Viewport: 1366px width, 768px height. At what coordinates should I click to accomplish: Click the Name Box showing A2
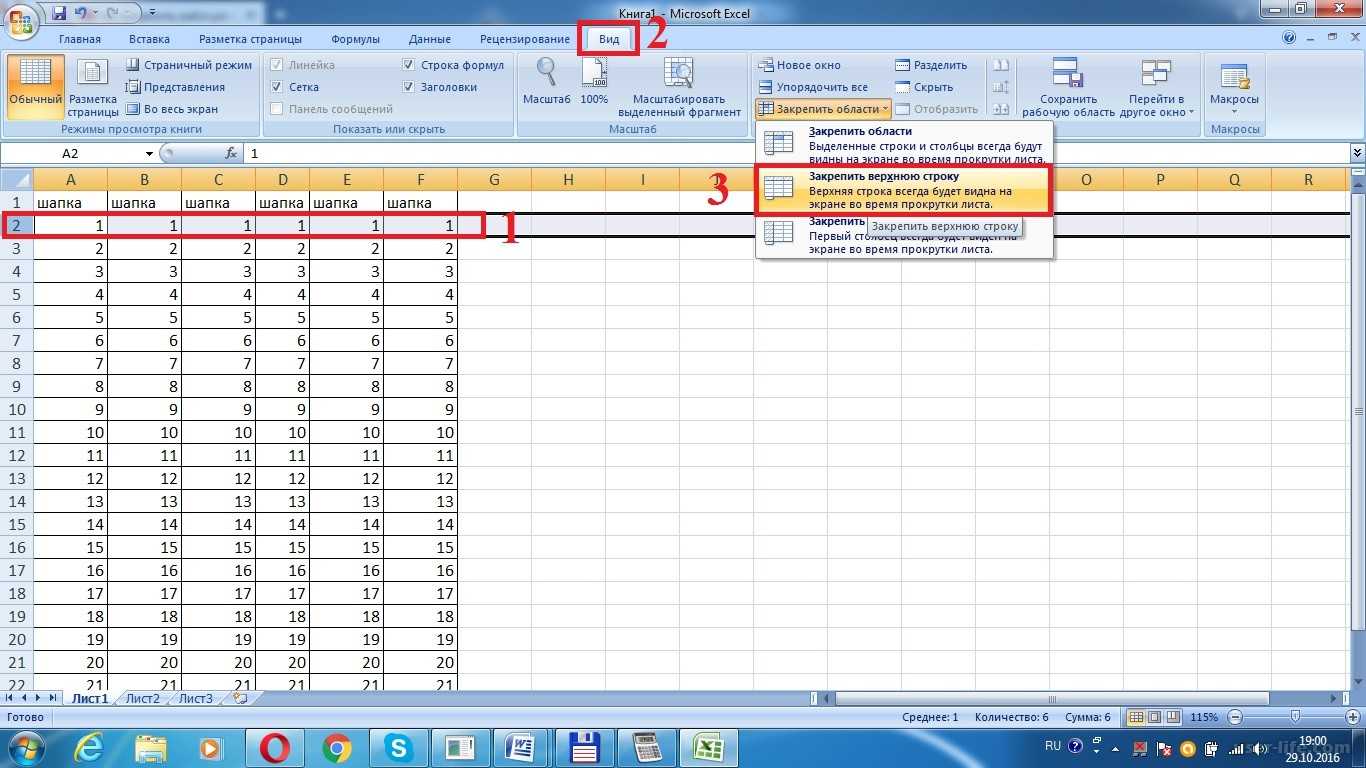coord(72,154)
